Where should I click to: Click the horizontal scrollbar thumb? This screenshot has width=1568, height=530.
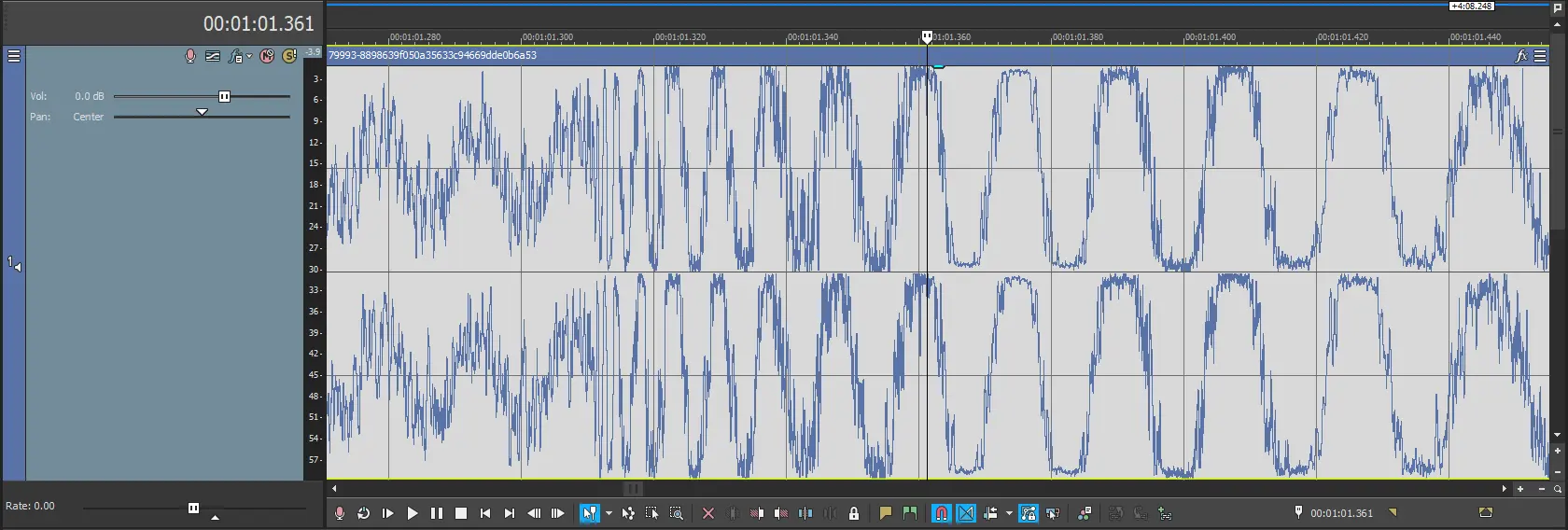(633, 488)
